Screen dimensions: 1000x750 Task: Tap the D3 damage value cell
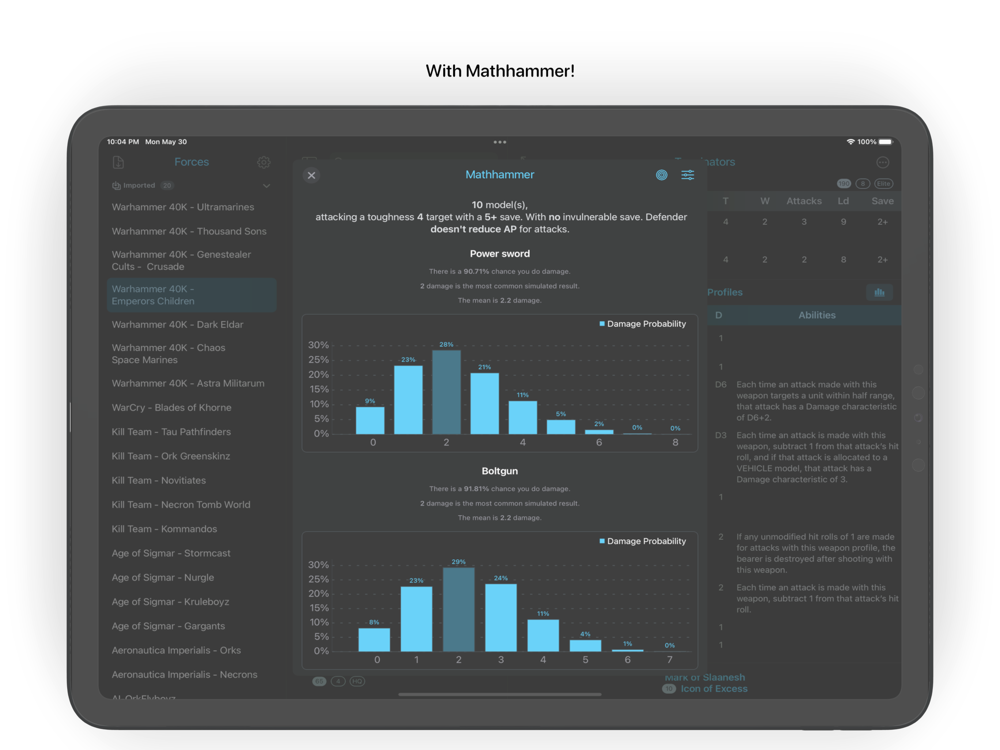coord(721,436)
